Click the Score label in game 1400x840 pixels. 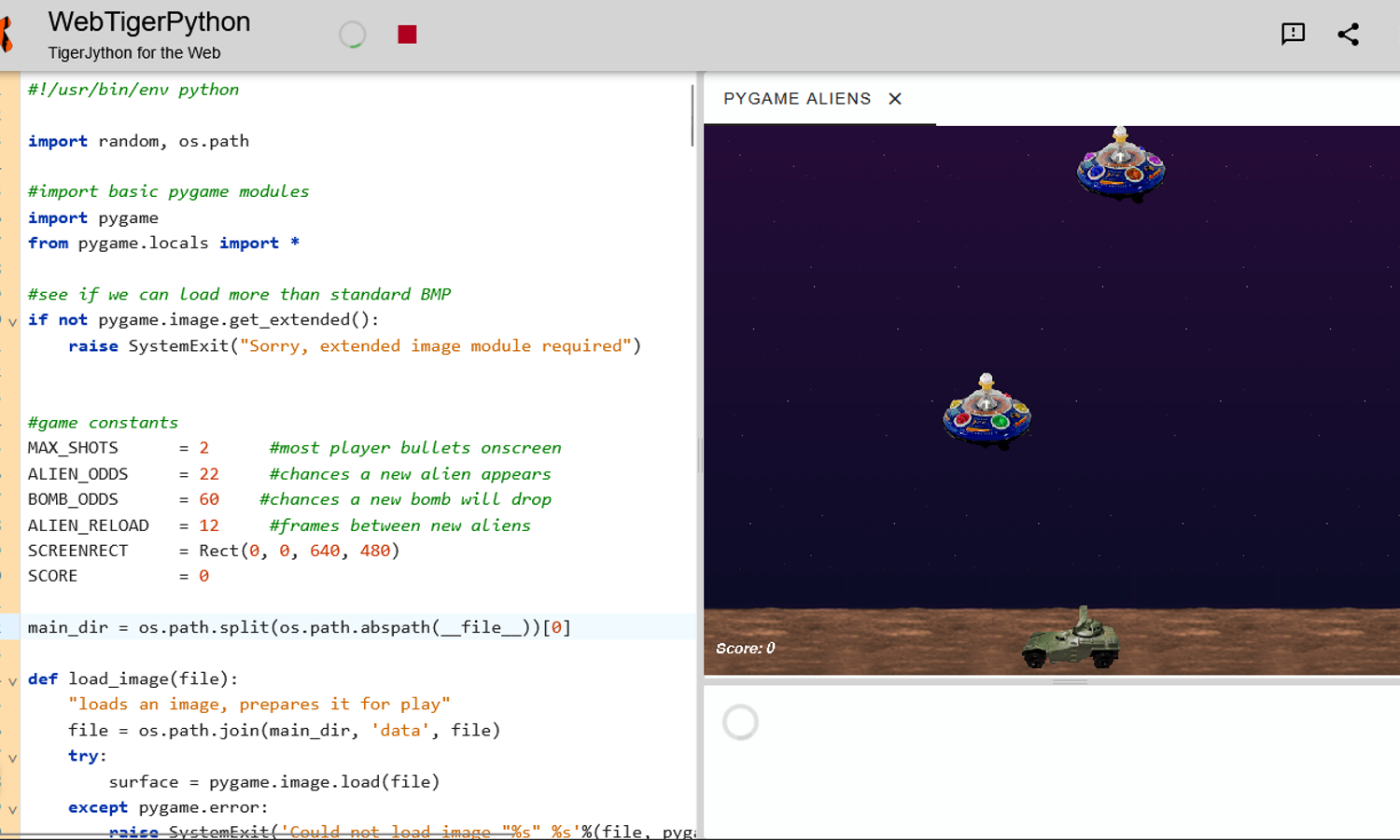tap(745, 649)
